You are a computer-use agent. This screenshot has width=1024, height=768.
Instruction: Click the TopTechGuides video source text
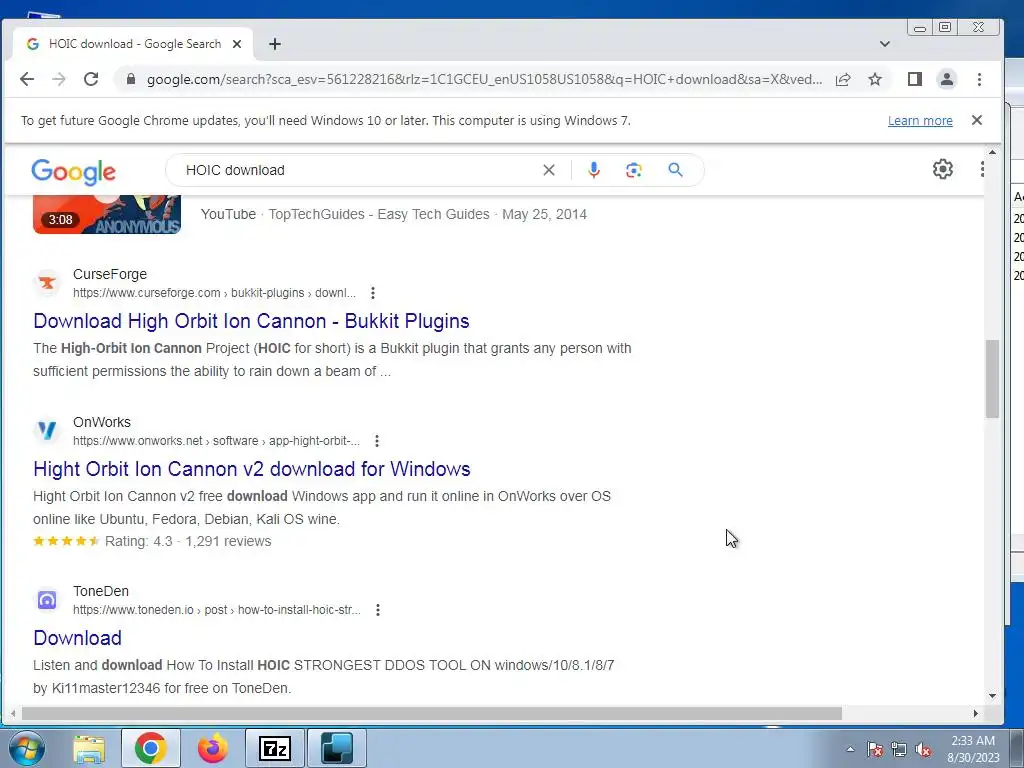click(379, 214)
